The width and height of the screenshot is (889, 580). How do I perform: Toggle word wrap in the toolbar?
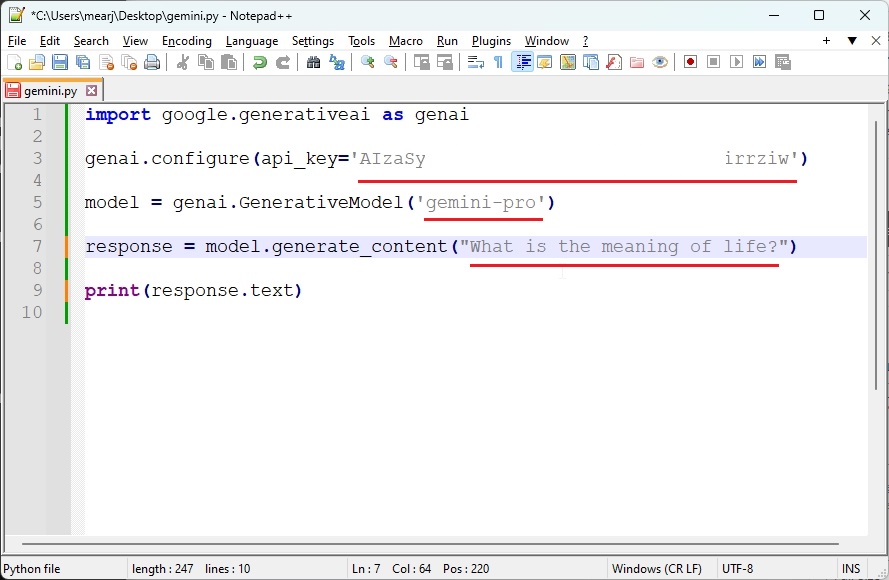pyautogui.click(x=476, y=61)
